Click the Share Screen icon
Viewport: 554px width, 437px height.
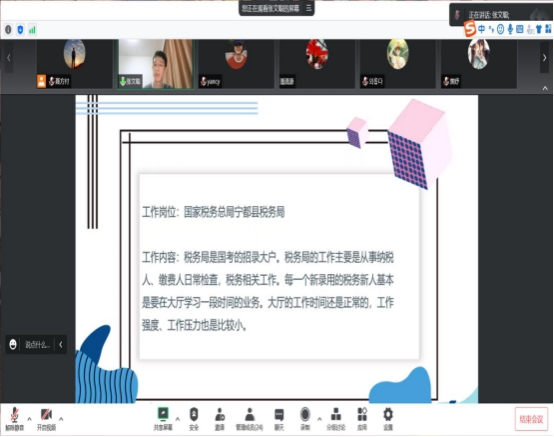click(x=163, y=419)
